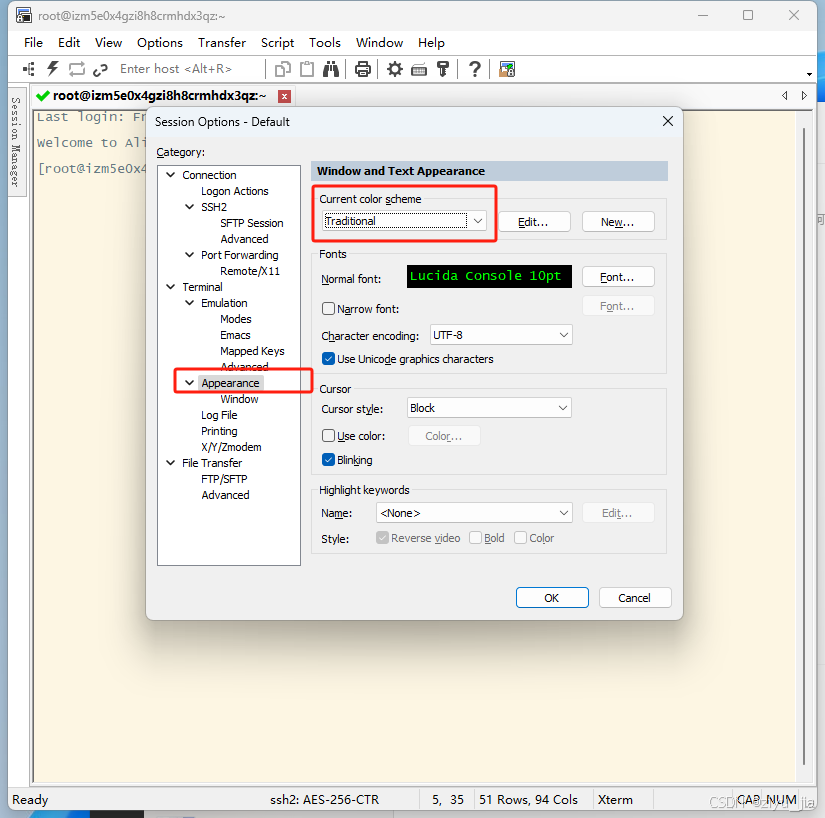Screen dimensions: 825x818
Task: Click the Lucida Console font preview swatch
Action: click(489, 276)
